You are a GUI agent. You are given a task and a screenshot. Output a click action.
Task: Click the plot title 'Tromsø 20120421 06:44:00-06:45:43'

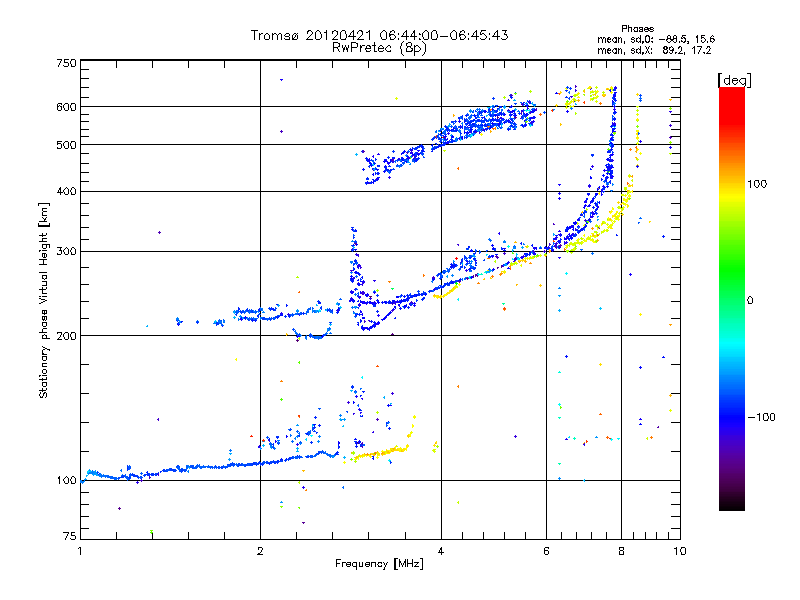click(x=379, y=35)
